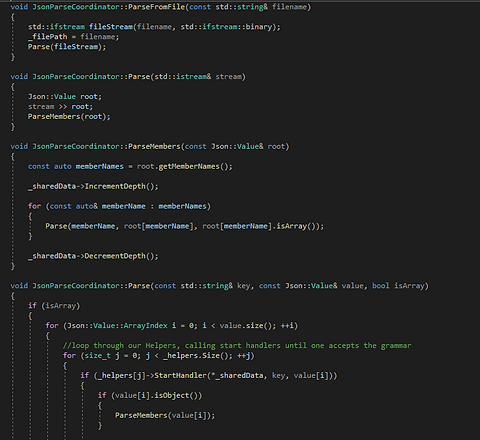Viewport: 480px width, 440px height.
Task: Click the size_t keyword in the inner loop
Action: coord(98,356)
